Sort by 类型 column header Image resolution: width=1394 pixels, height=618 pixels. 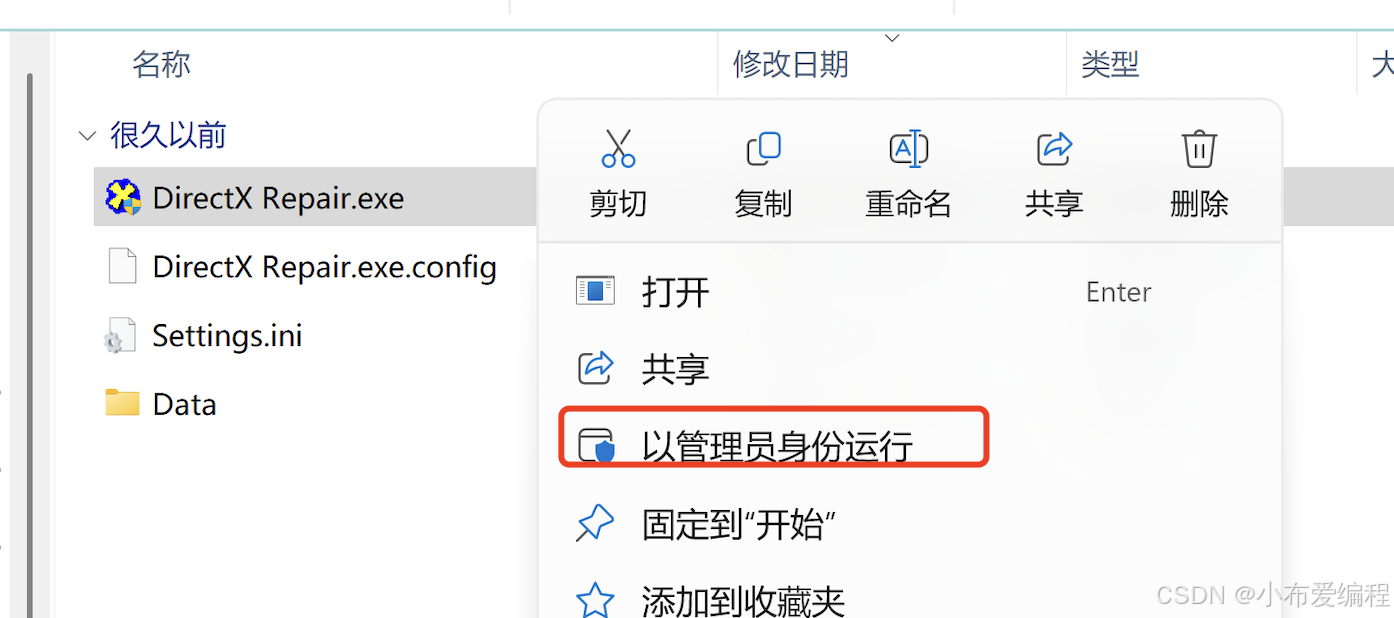coord(1110,65)
